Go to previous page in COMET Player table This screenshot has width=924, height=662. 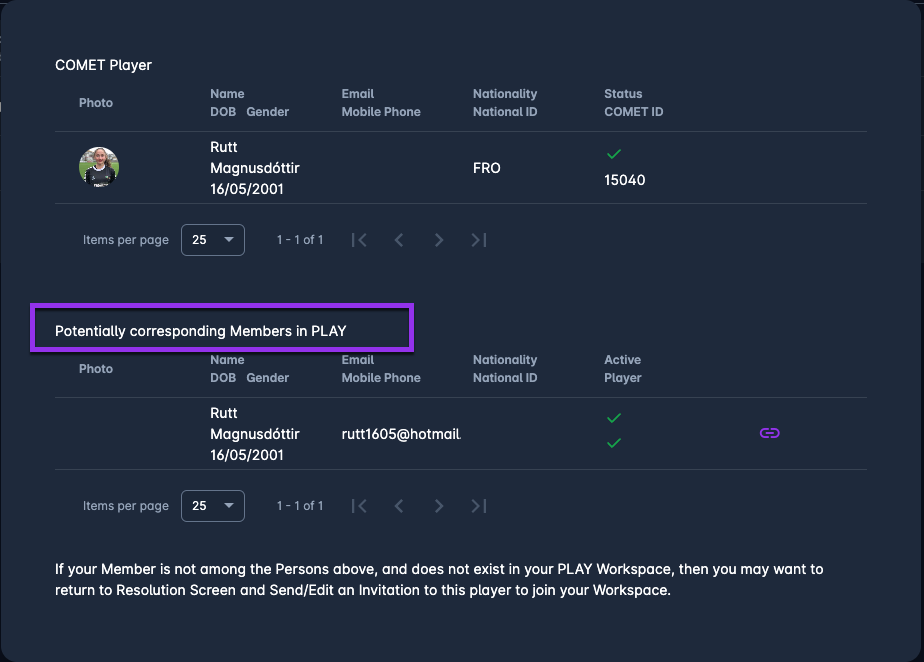tap(399, 240)
